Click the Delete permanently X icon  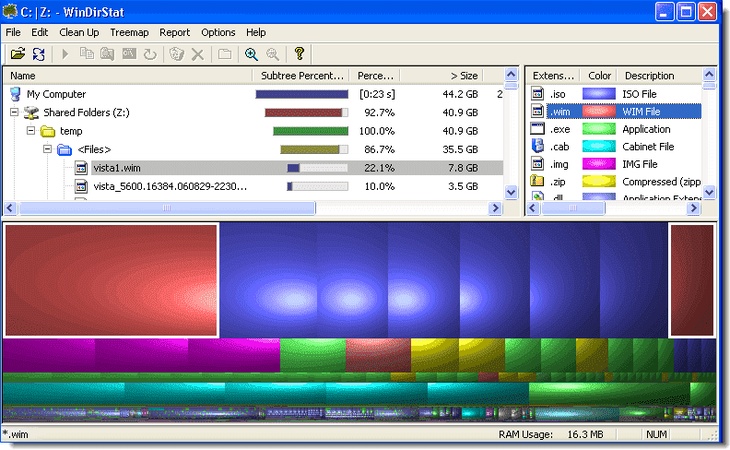pyautogui.click(x=198, y=54)
